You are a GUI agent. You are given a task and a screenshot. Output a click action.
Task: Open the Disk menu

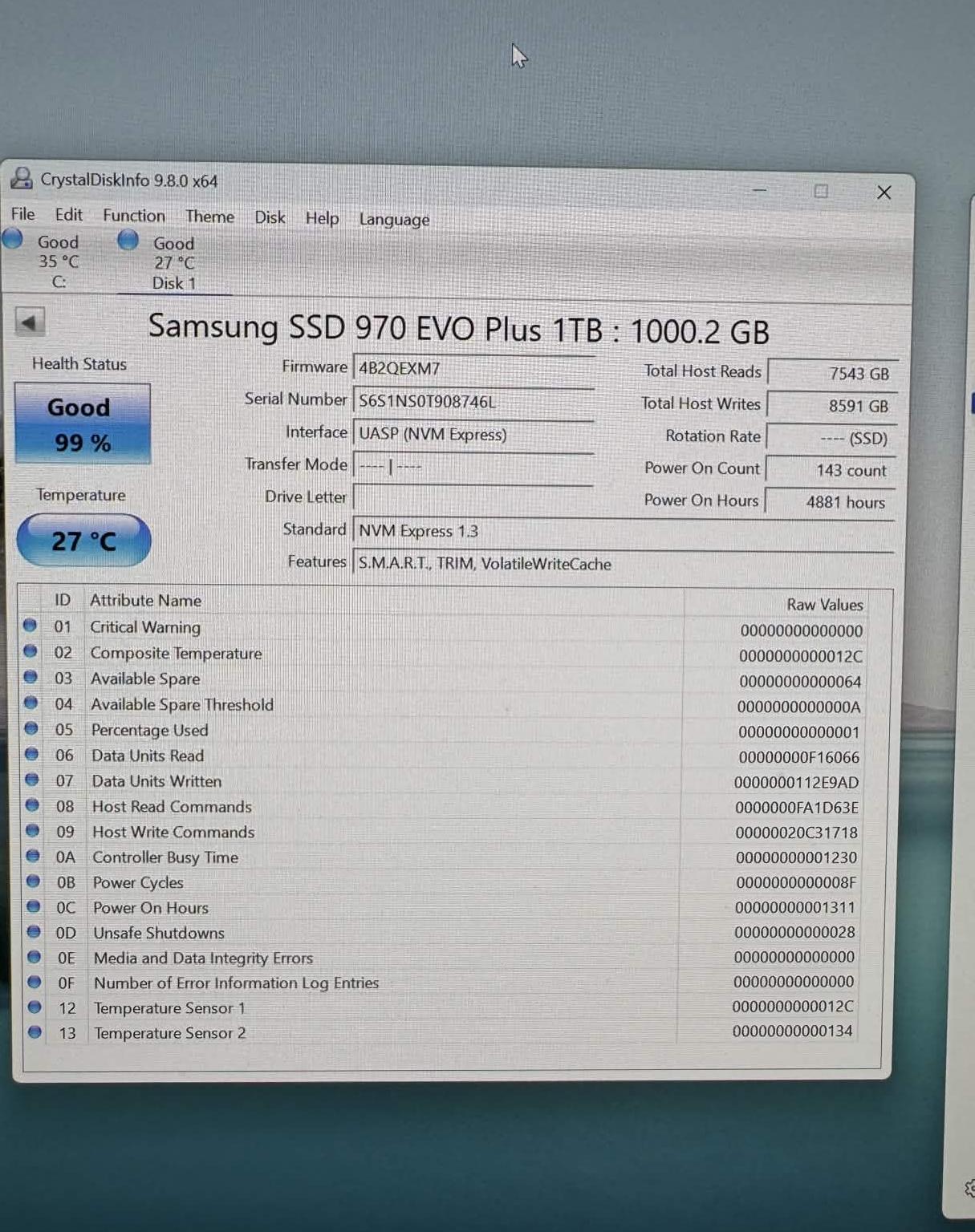pos(270,217)
